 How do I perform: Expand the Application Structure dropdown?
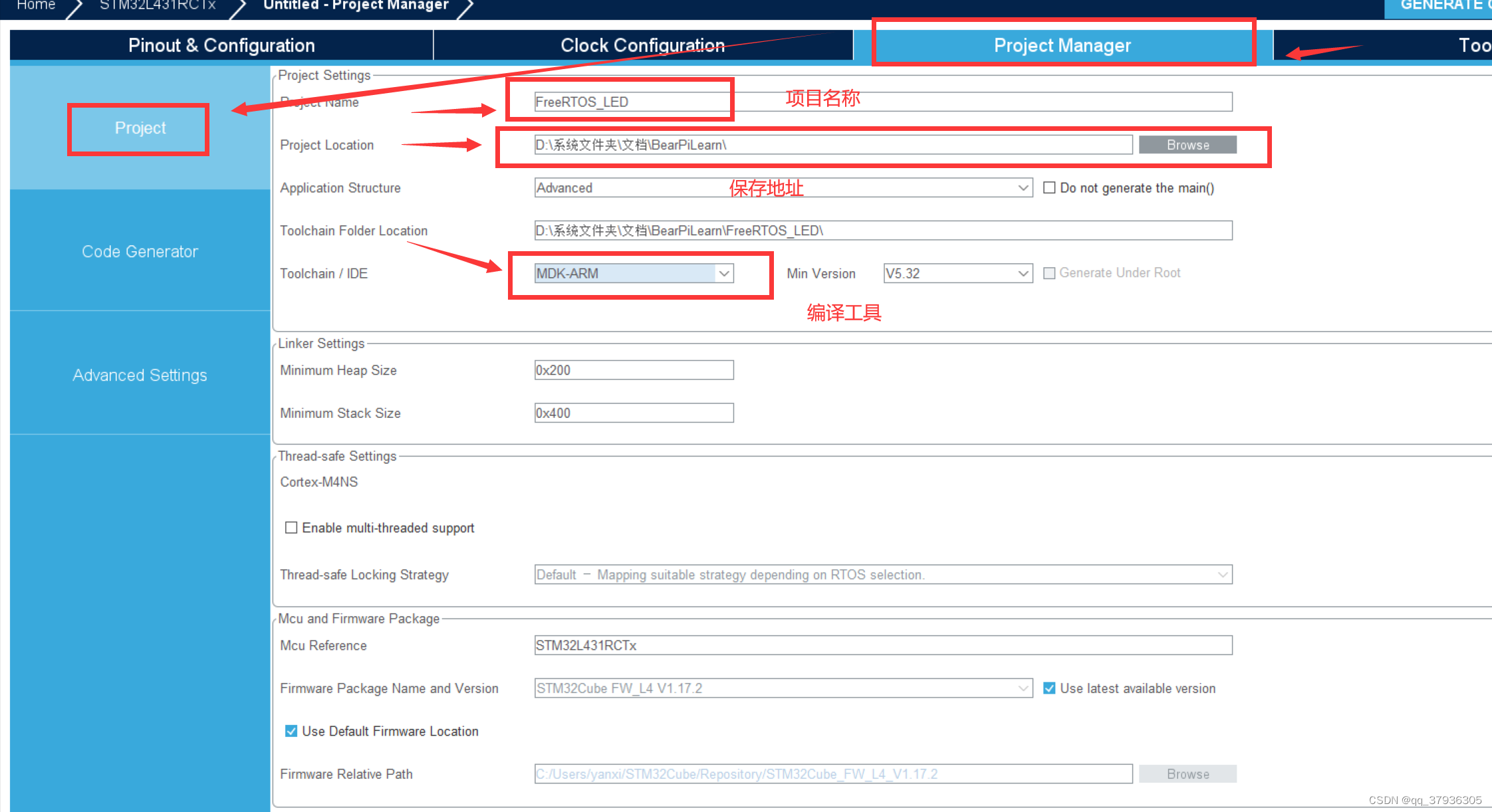tap(1023, 188)
